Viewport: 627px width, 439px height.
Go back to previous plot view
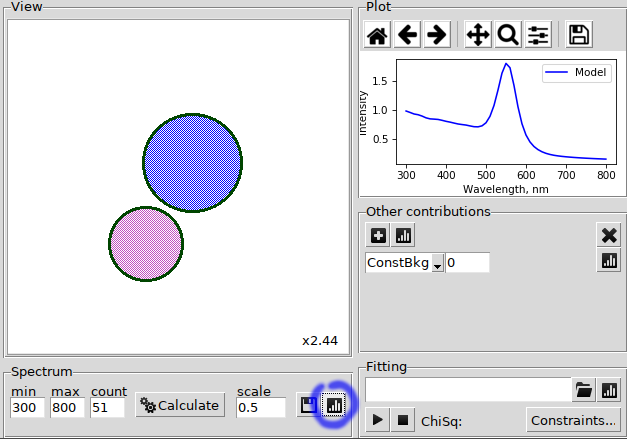(407, 35)
